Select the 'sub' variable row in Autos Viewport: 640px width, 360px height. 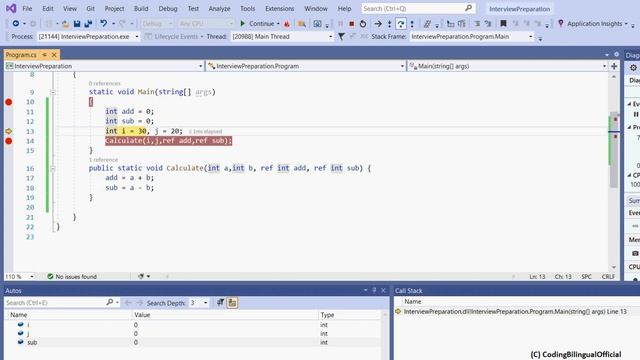pyautogui.click(x=192, y=342)
